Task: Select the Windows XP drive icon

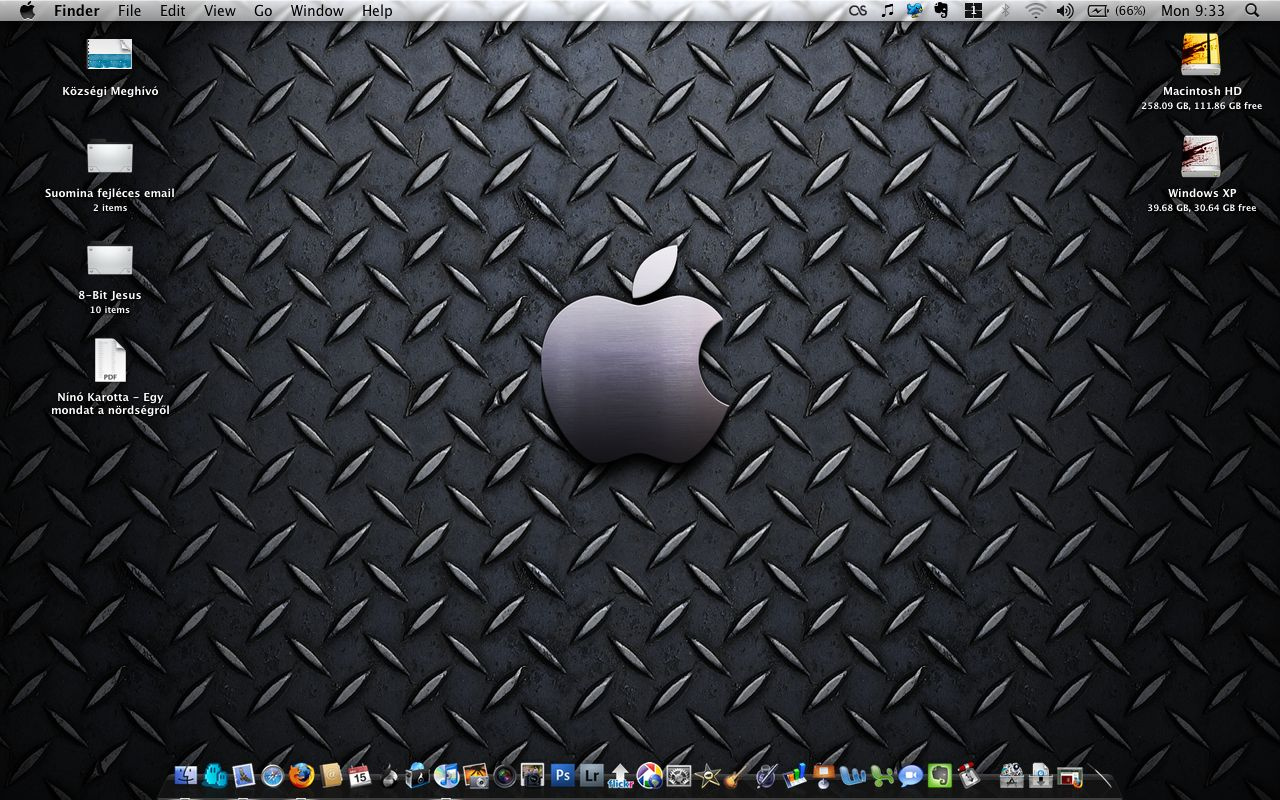Action: tap(1201, 157)
